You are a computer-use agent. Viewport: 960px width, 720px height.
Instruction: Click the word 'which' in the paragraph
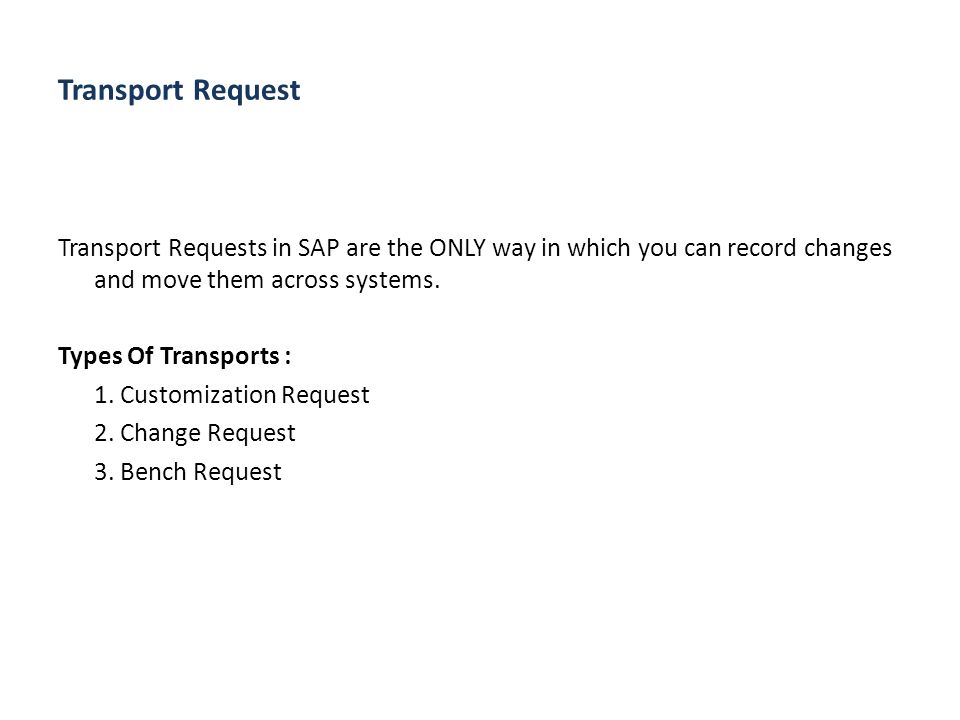coord(599,248)
